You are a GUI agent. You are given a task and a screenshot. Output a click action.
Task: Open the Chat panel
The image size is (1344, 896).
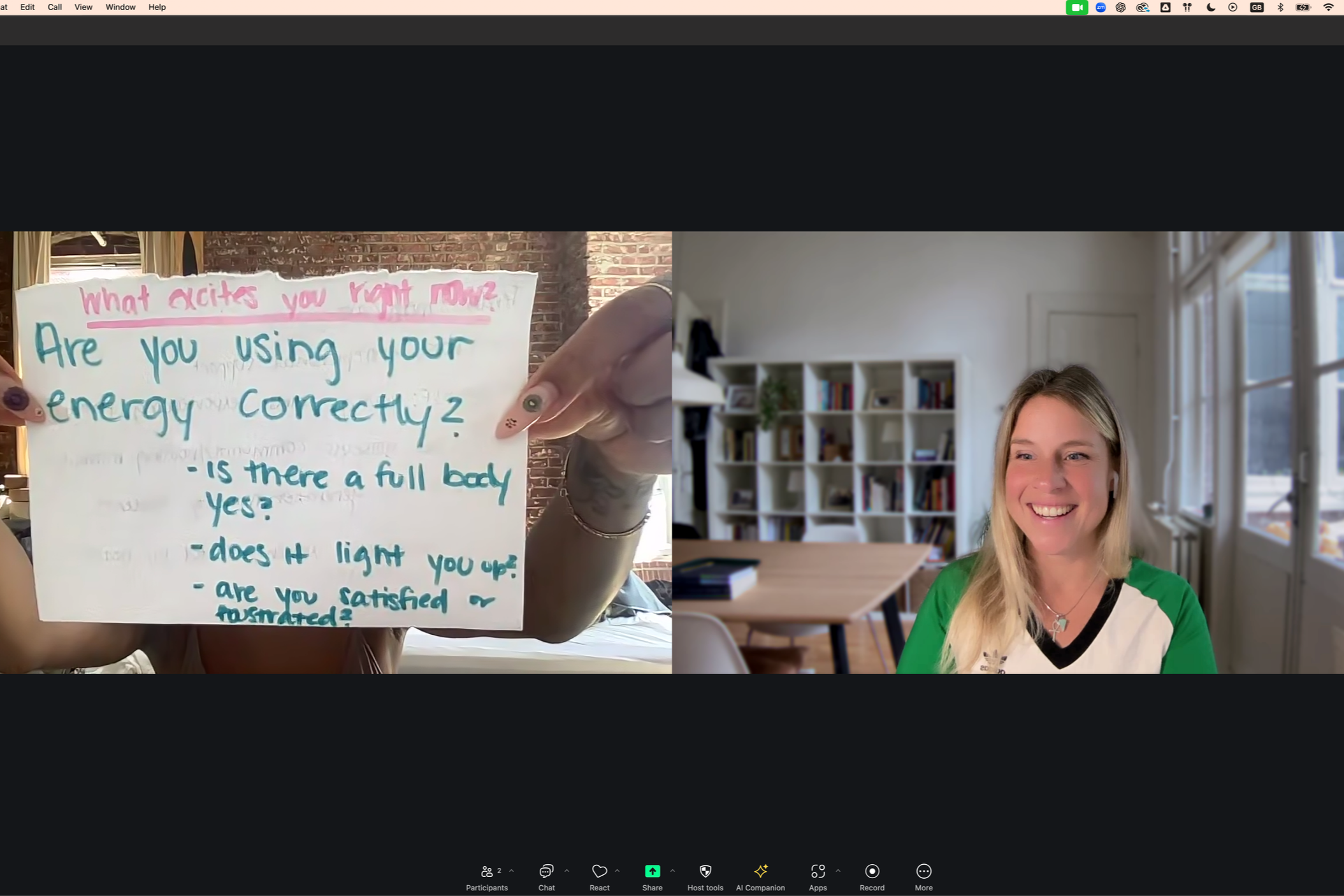(x=546, y=876)
